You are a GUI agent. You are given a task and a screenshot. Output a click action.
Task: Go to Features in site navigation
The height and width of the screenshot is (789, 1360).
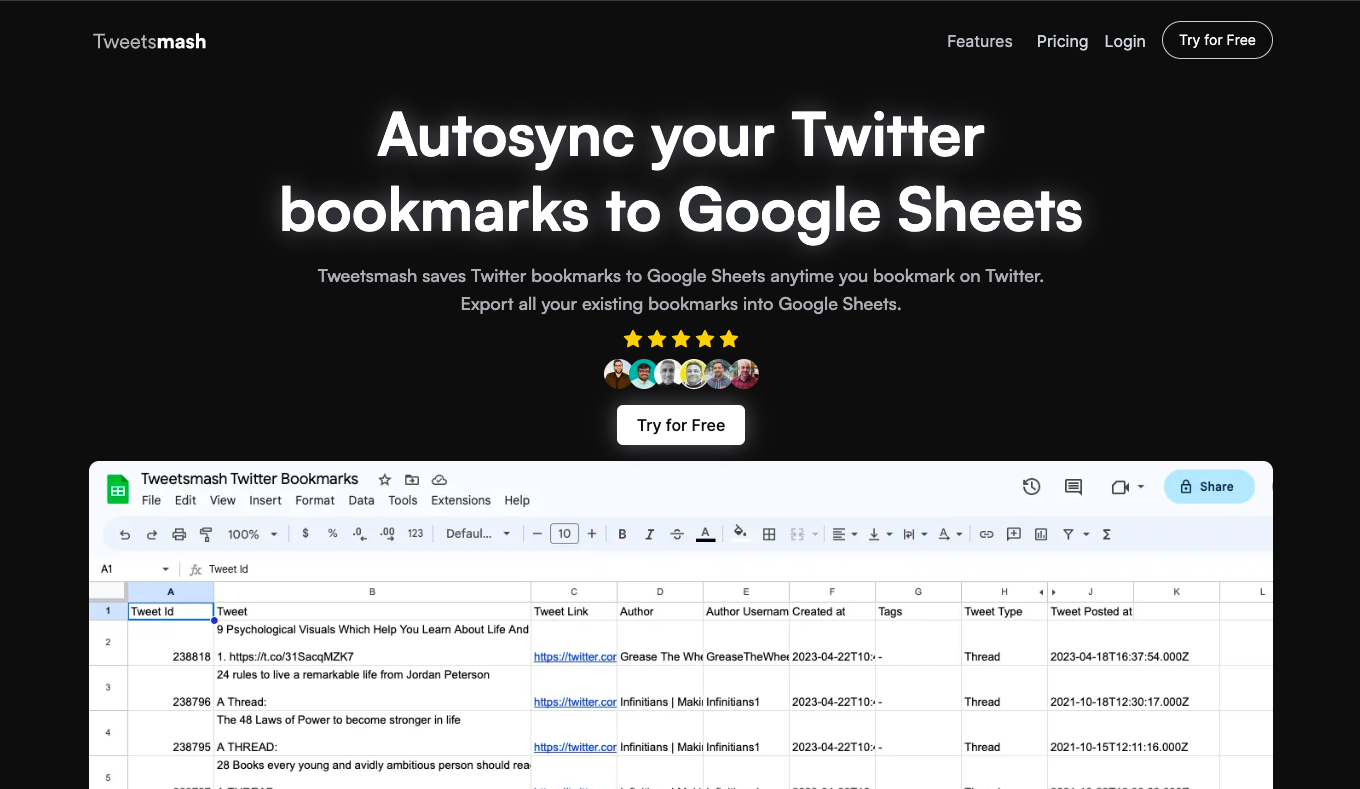pyautogui.click(x=980, y=41)
